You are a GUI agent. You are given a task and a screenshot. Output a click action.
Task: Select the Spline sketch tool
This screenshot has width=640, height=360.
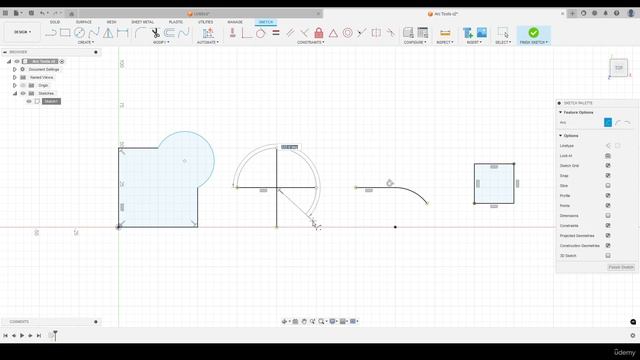pyautogui.click(x=94, y=33)
